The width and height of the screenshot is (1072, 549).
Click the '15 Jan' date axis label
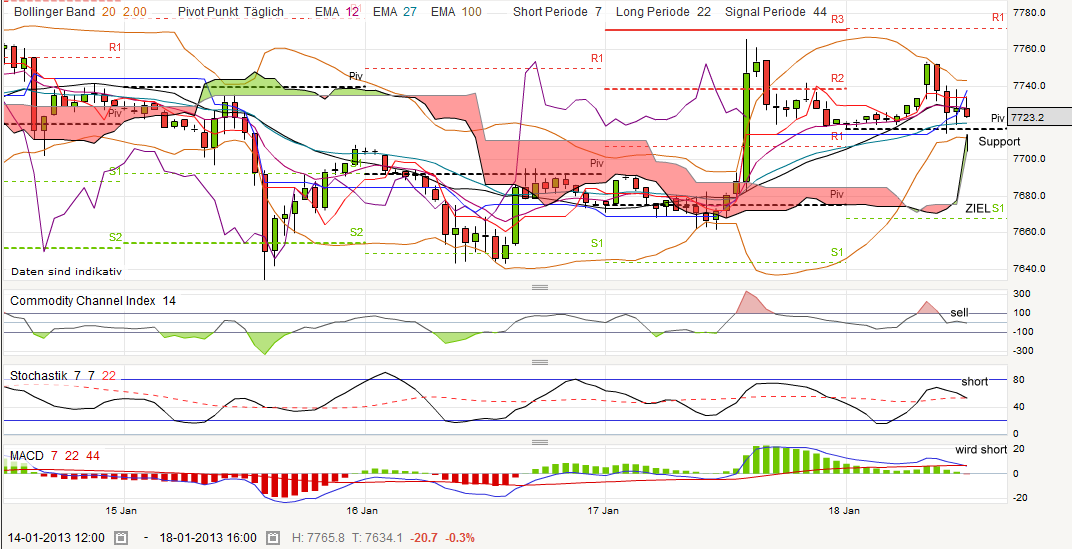pos(123,511)
